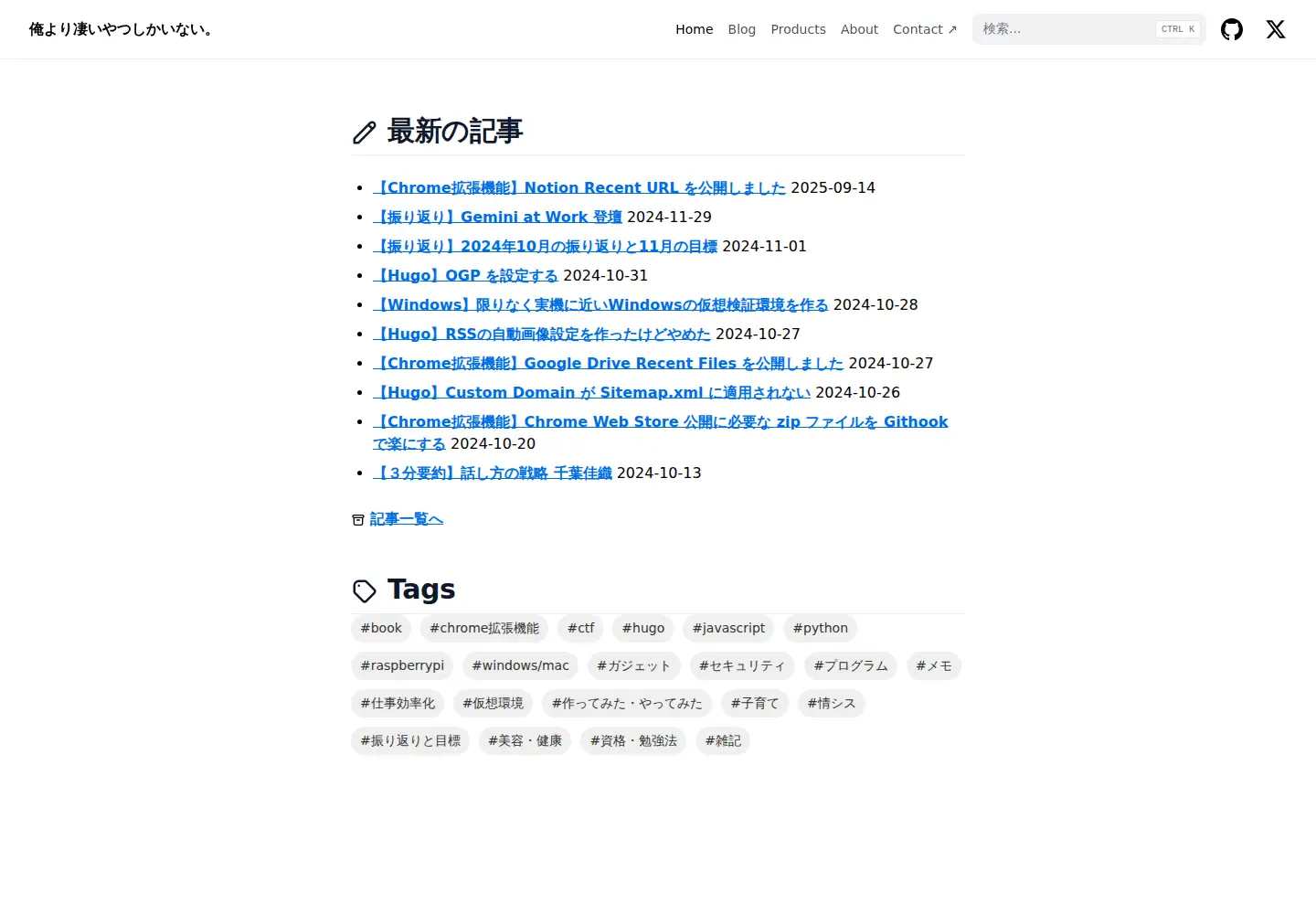
Task: Open the Notion Recent URL article
Action: click(x=579, y=187)
